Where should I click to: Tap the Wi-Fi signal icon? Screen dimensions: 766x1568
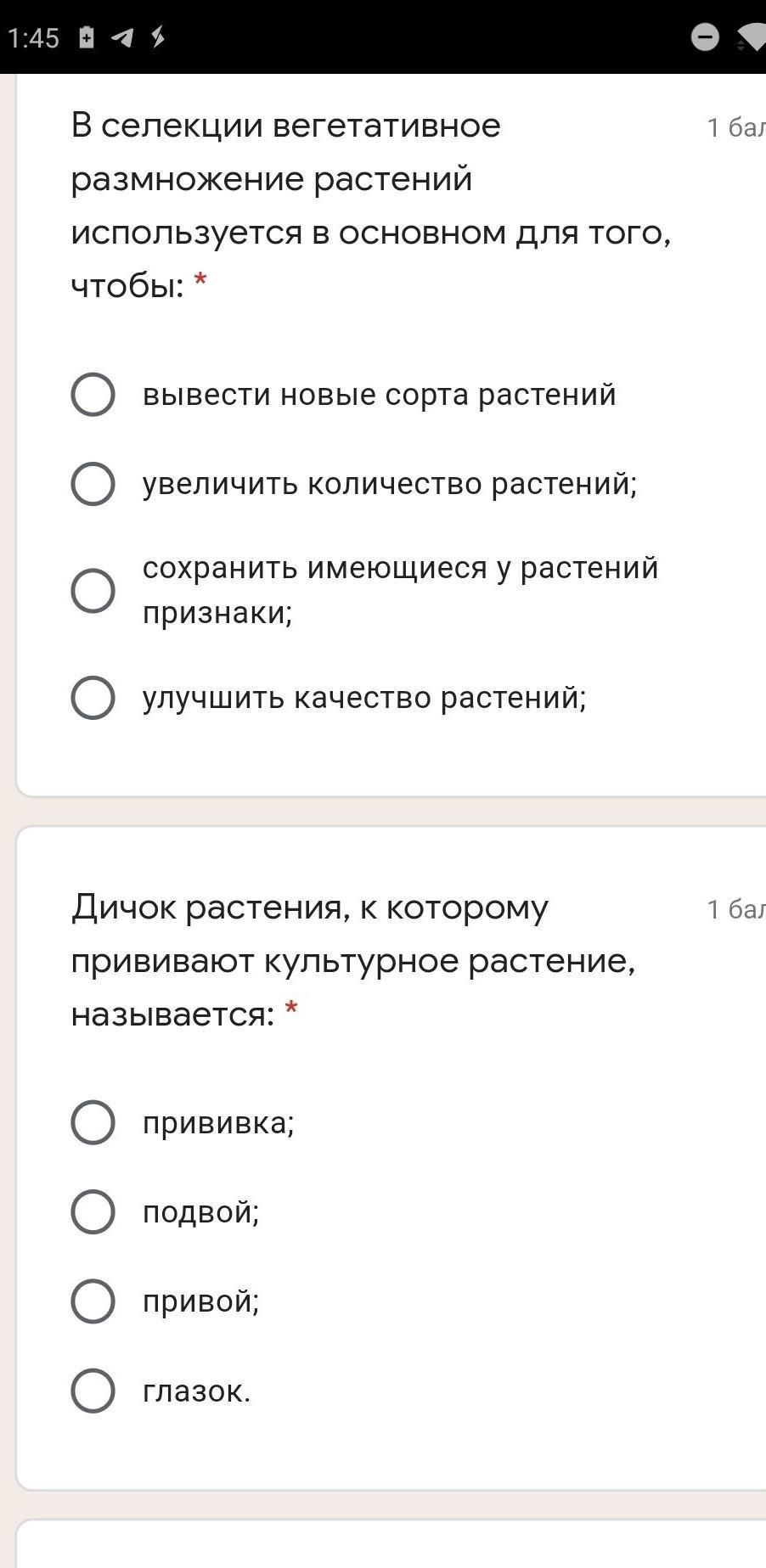click(752, 38)
